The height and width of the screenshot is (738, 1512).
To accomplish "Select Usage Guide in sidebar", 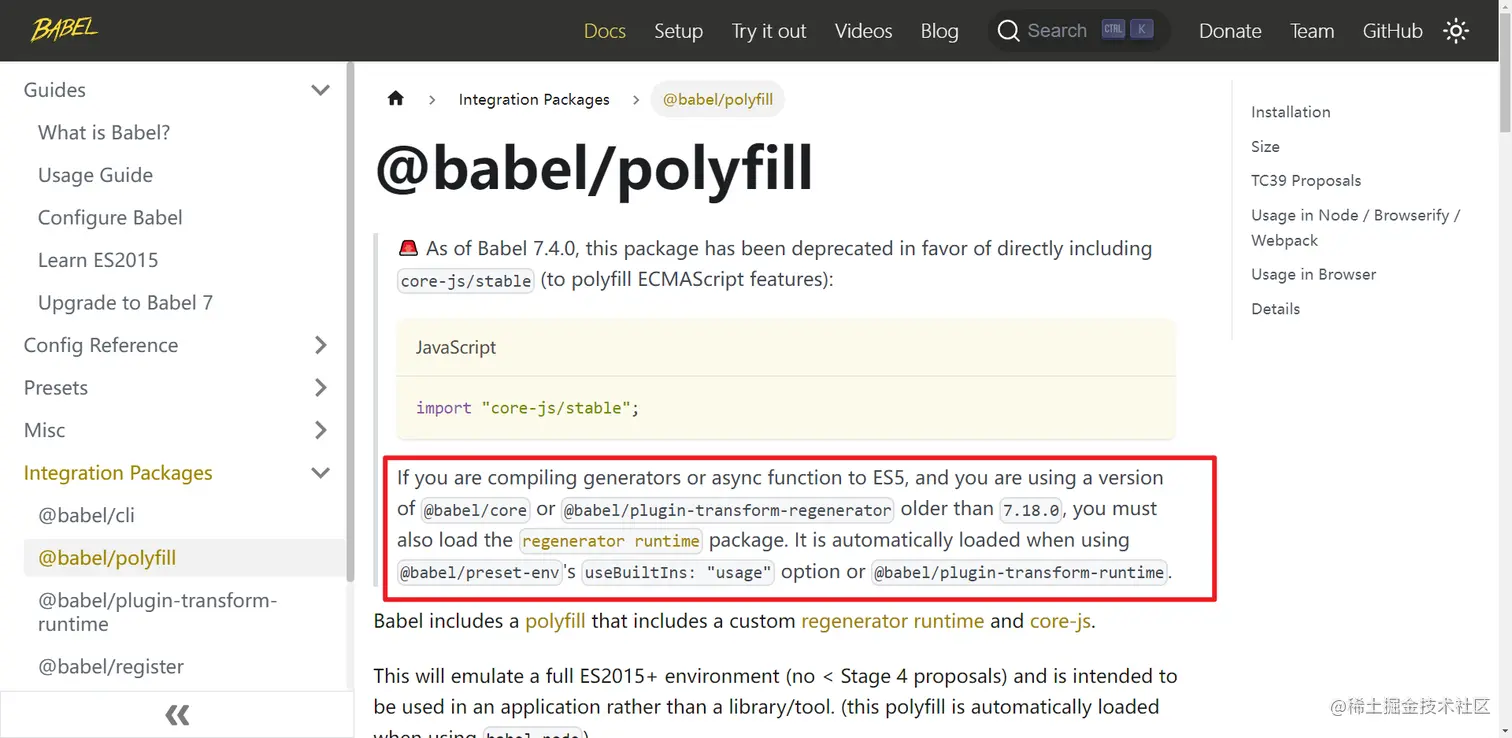I will [95, 175].
